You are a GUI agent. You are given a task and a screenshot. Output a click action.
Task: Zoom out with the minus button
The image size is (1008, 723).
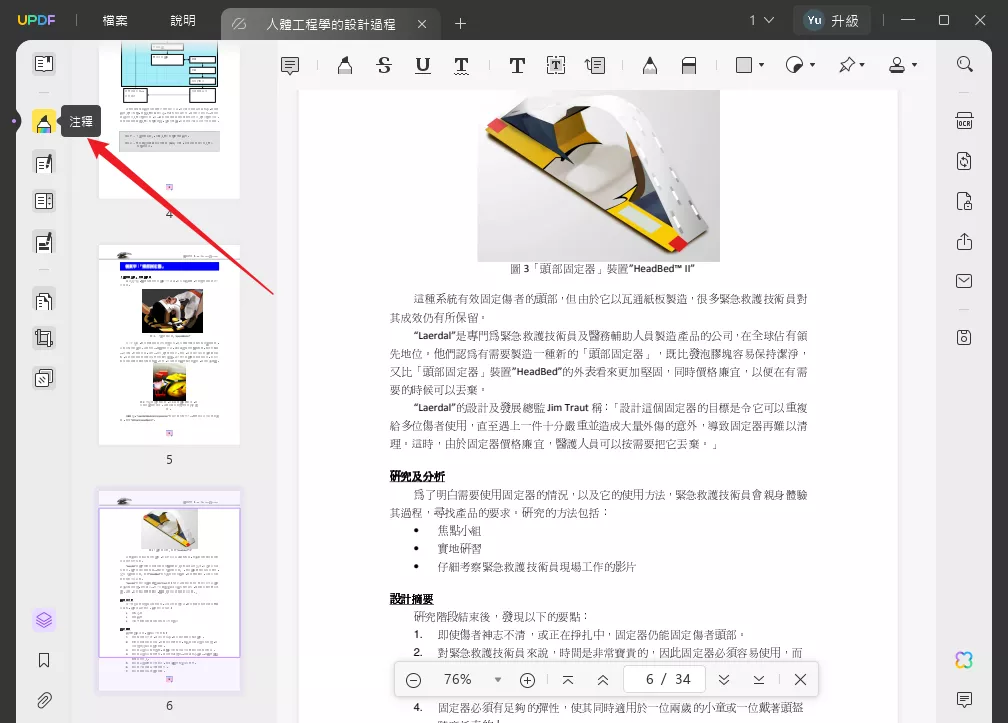click(x=413, y=680)
